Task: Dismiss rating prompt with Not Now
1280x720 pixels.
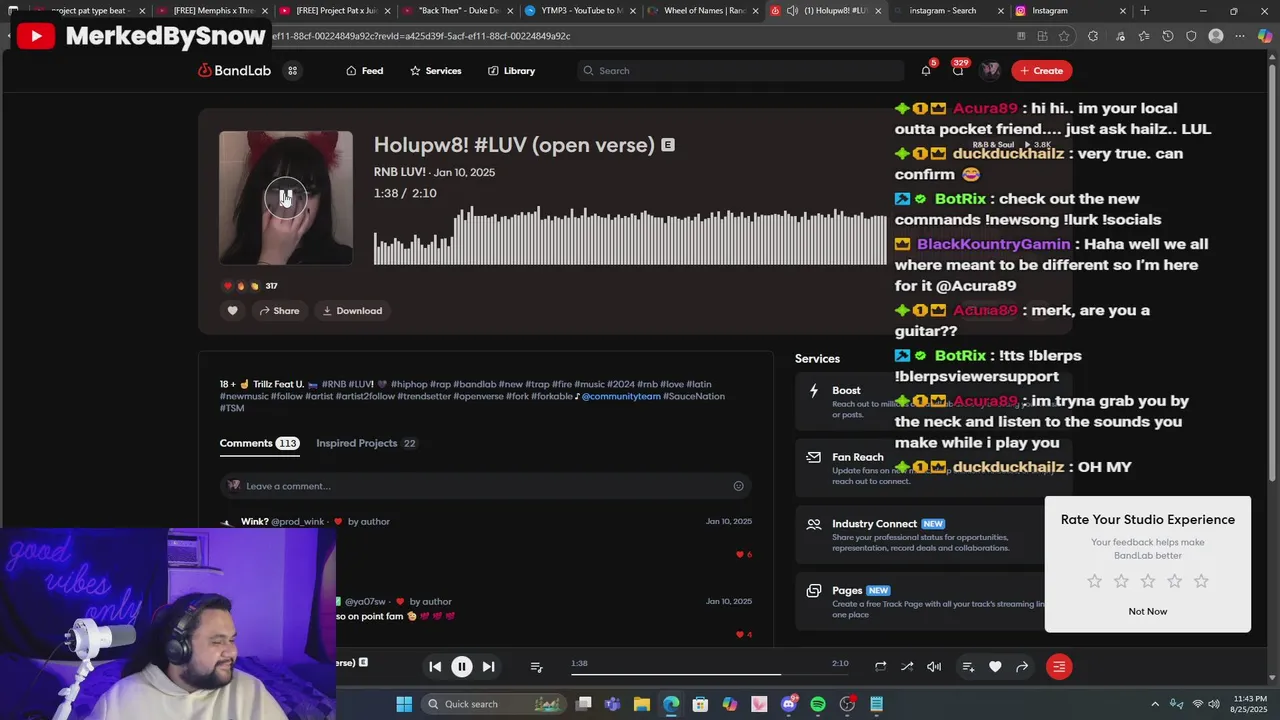Action: [x=1148, y=611]
